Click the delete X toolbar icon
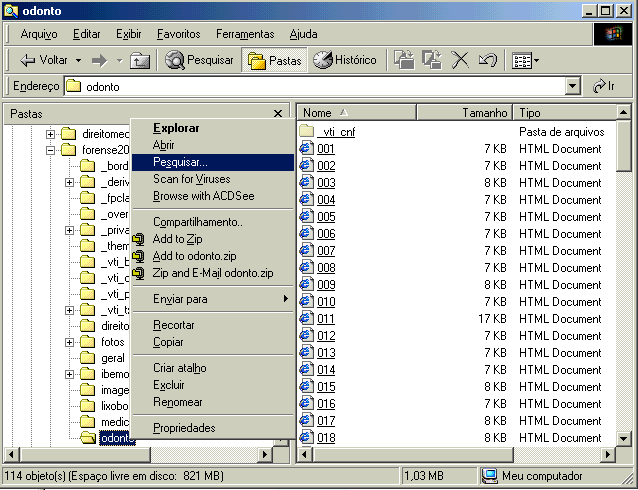This screenshot has width=638, height=490. 460,60
